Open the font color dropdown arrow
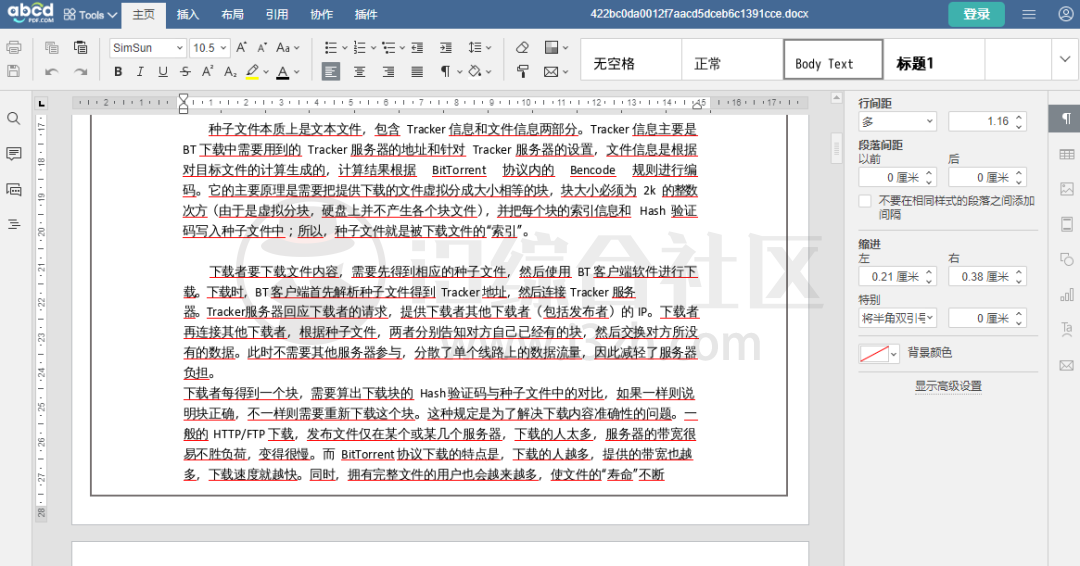This screenshot has height=566, width=1080. (297, 72)
